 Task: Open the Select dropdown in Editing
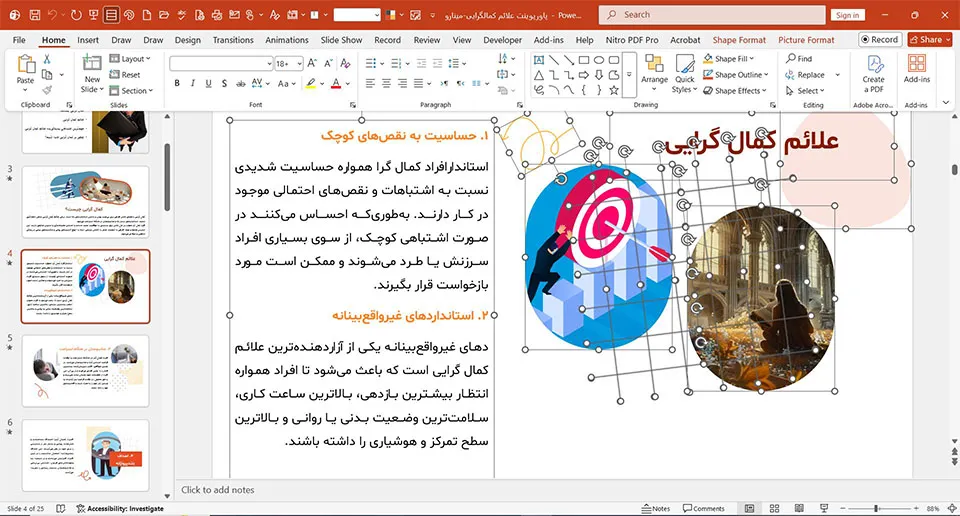click(806, 91)
